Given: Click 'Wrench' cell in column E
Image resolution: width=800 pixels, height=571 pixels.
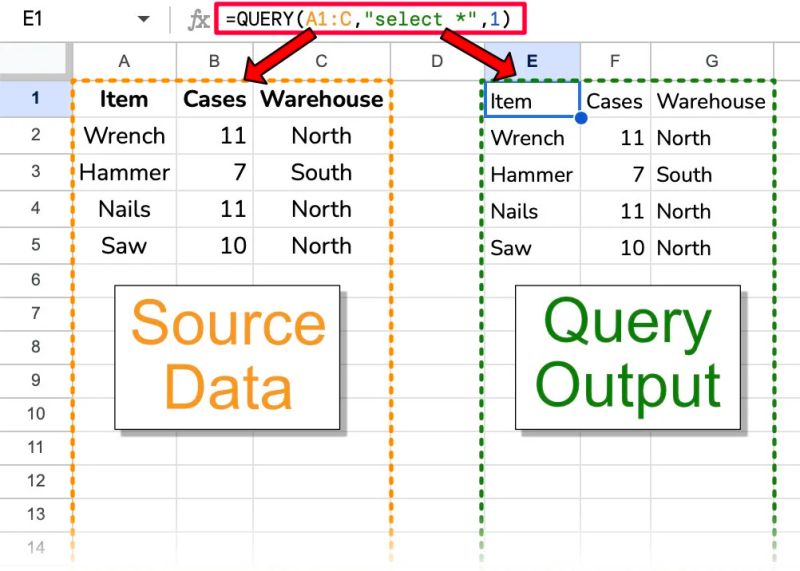Looking at the screenshot, I should click(532, 138).
